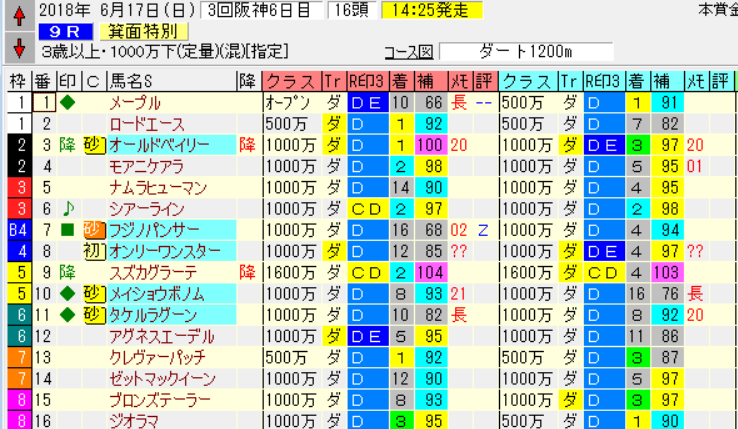
Task: Select horse name メイショウボノム
Action: 156,294
